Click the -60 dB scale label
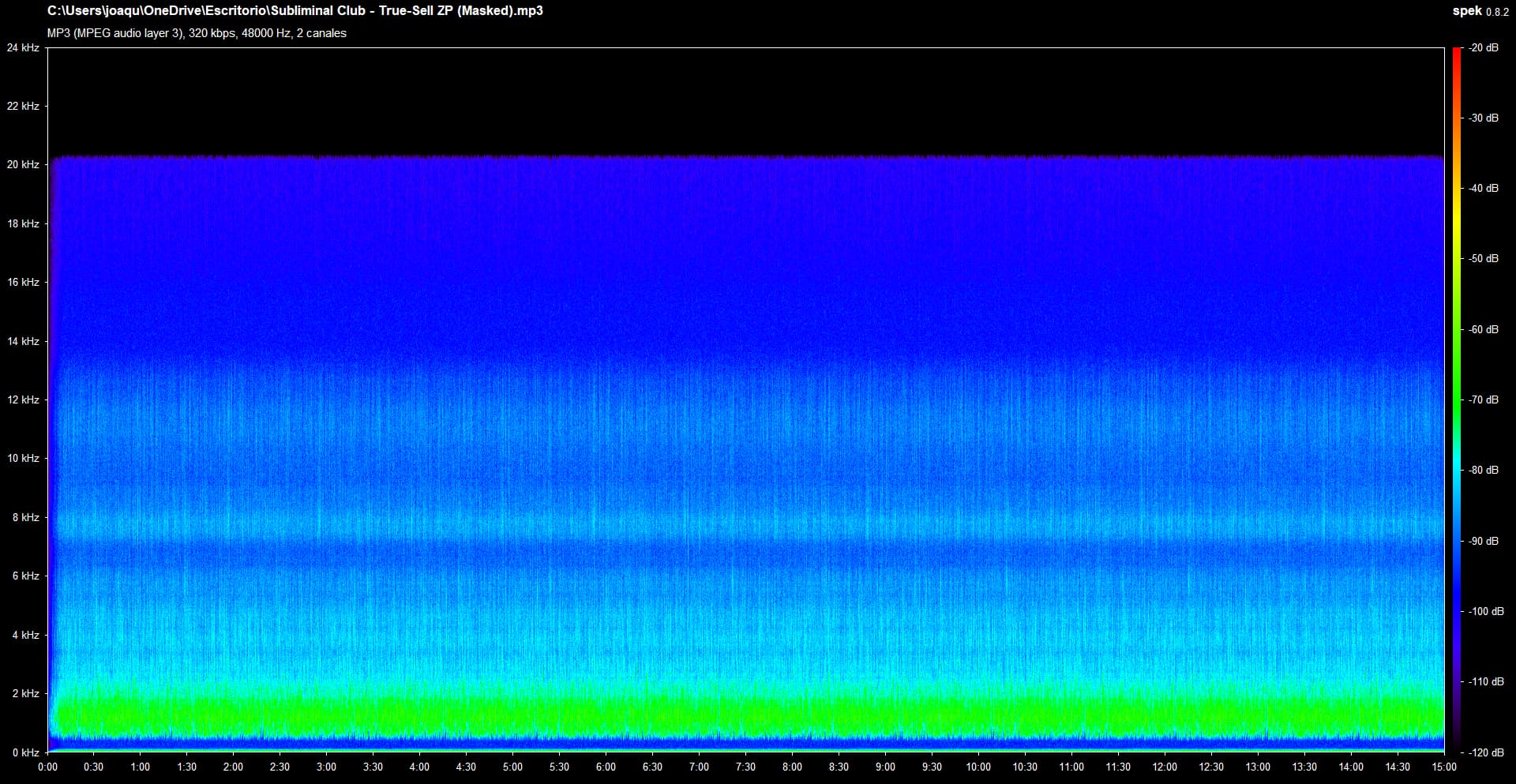The height and width of the screenshot is (784, 1516). pos(1484,329)
